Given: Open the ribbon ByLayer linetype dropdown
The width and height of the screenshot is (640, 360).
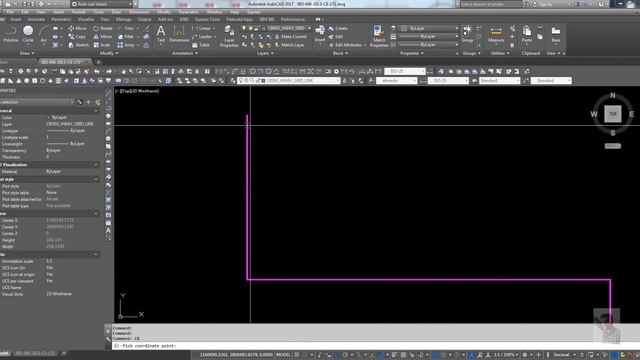Looking at the screenshot, I should (428, 44).
